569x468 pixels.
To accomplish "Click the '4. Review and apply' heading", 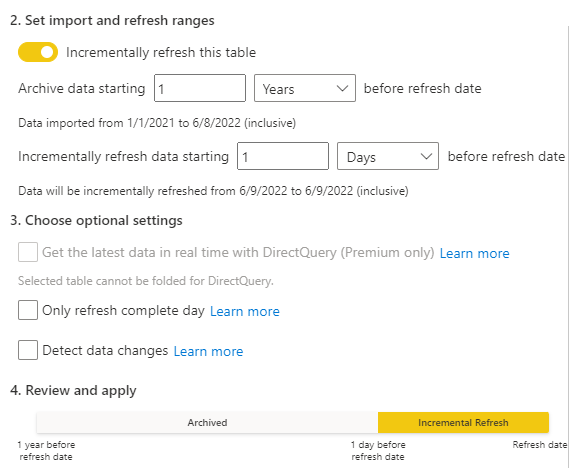I will click(x=73, y=390).
